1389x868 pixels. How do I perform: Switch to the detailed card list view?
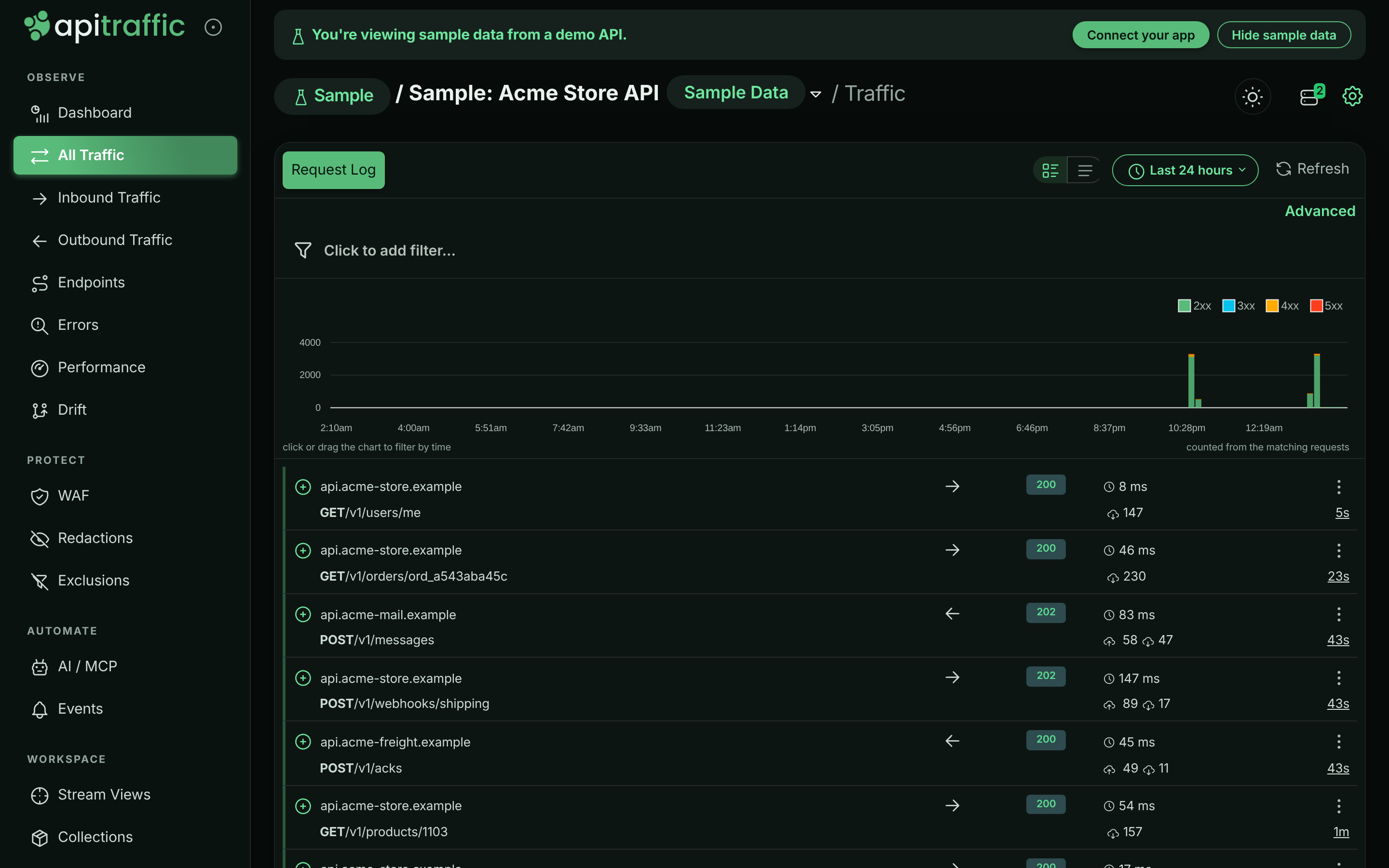[1050, 171]
